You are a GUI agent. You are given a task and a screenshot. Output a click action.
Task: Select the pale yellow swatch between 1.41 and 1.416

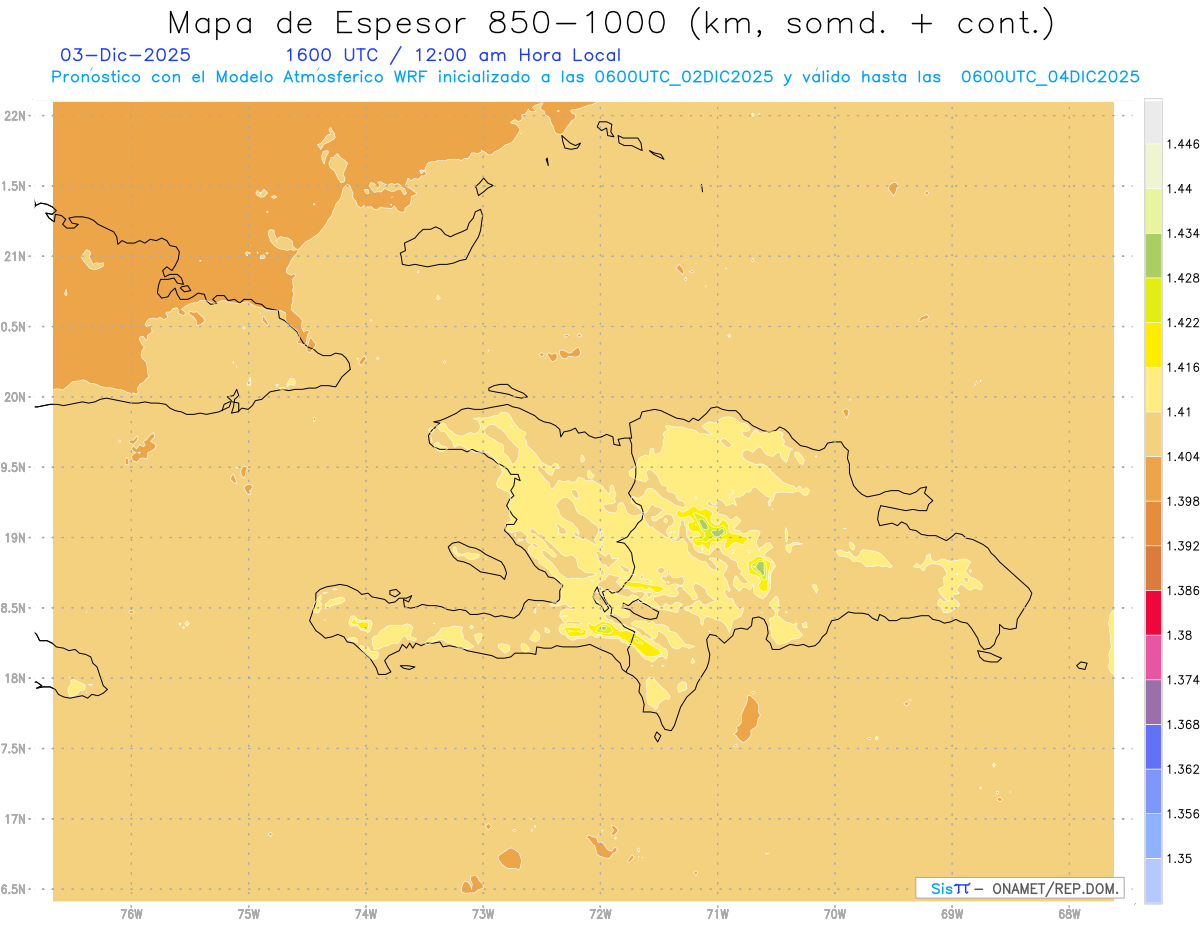(x=1153, y=389)
